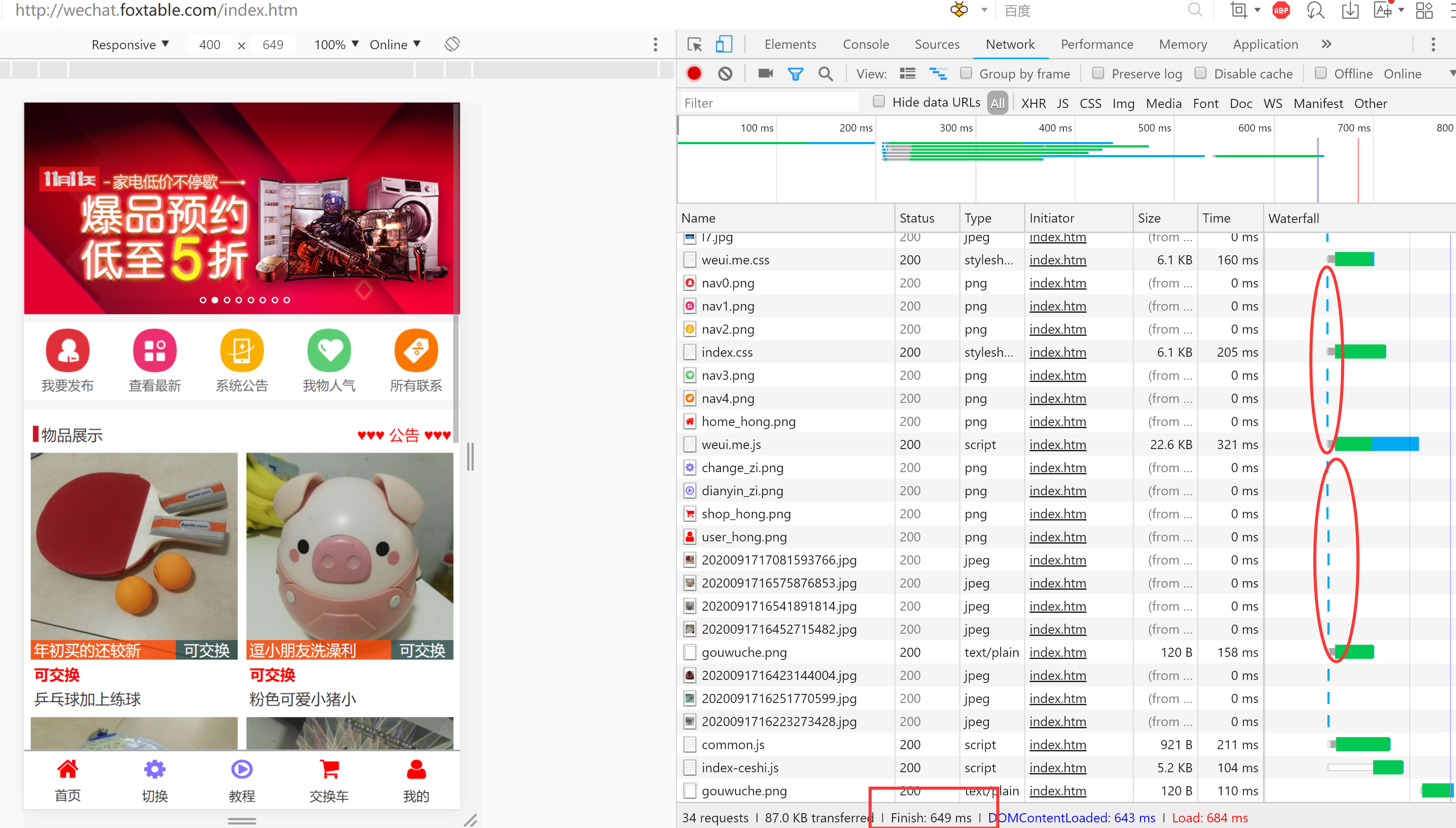The width and height of the screenshot is (1456, 828).
Task: Click the viewport width field 400
Action: (x=209, y=44)
